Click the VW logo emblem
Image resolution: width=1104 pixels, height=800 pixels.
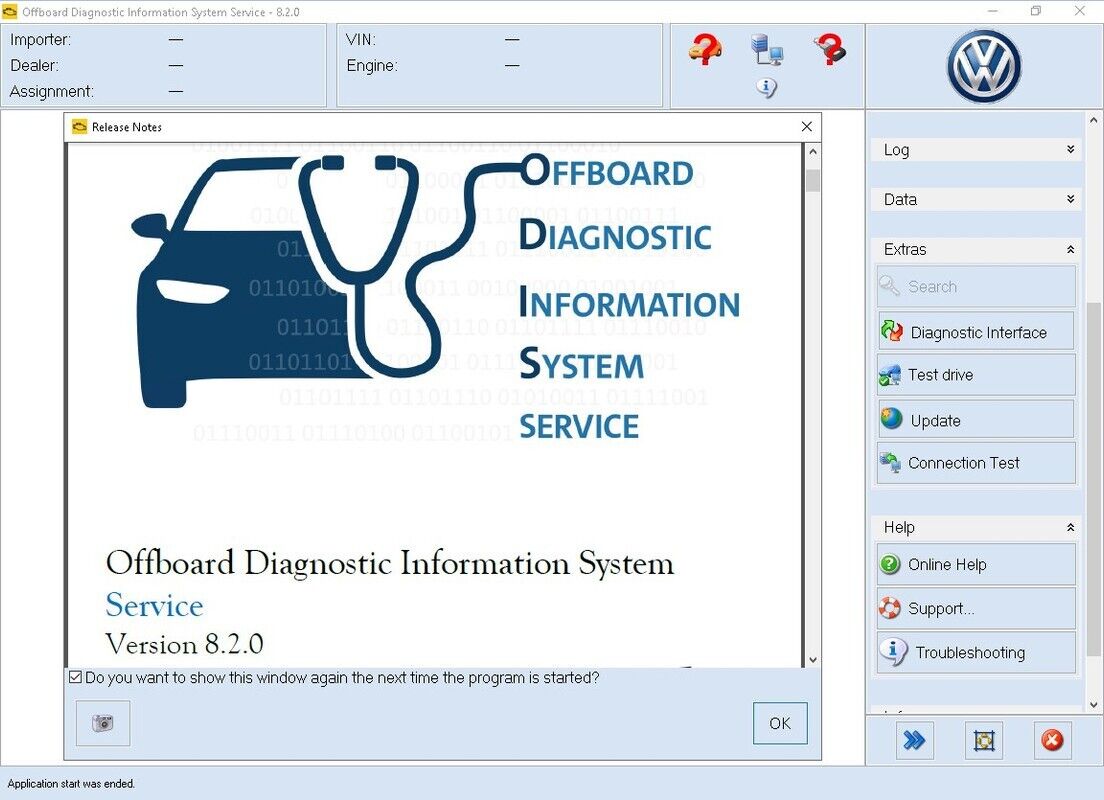(983, 65)
